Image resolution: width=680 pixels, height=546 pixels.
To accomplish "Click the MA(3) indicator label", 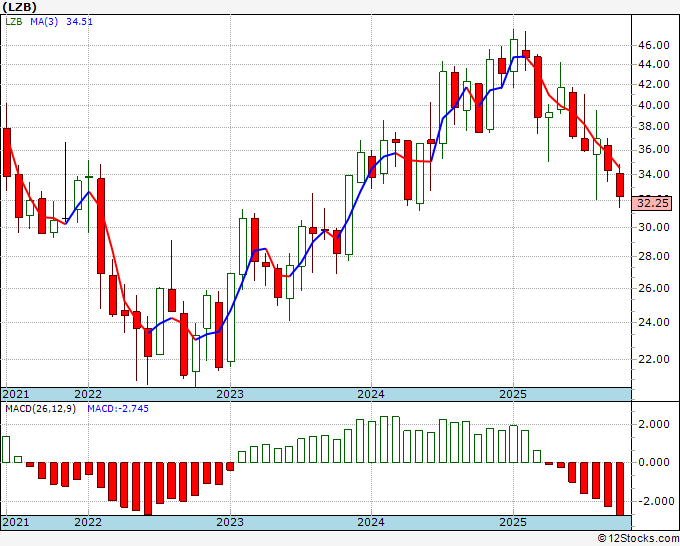I will (44, 22).
